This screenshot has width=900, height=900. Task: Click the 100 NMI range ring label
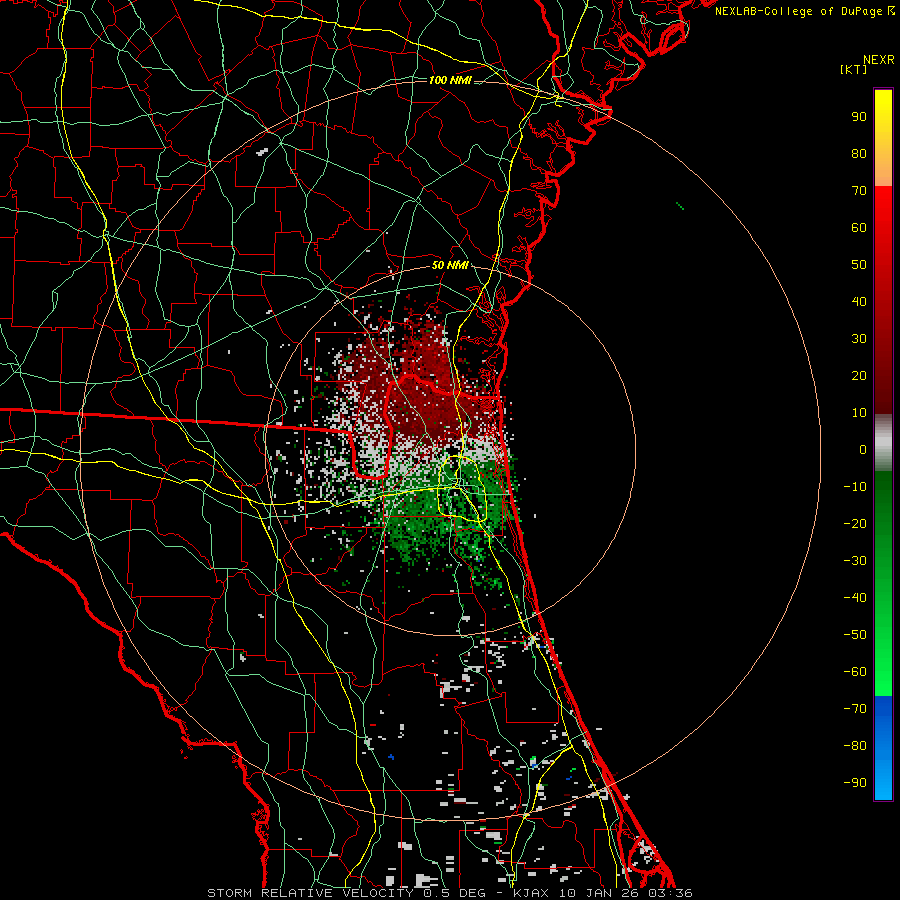pos(450,80)
